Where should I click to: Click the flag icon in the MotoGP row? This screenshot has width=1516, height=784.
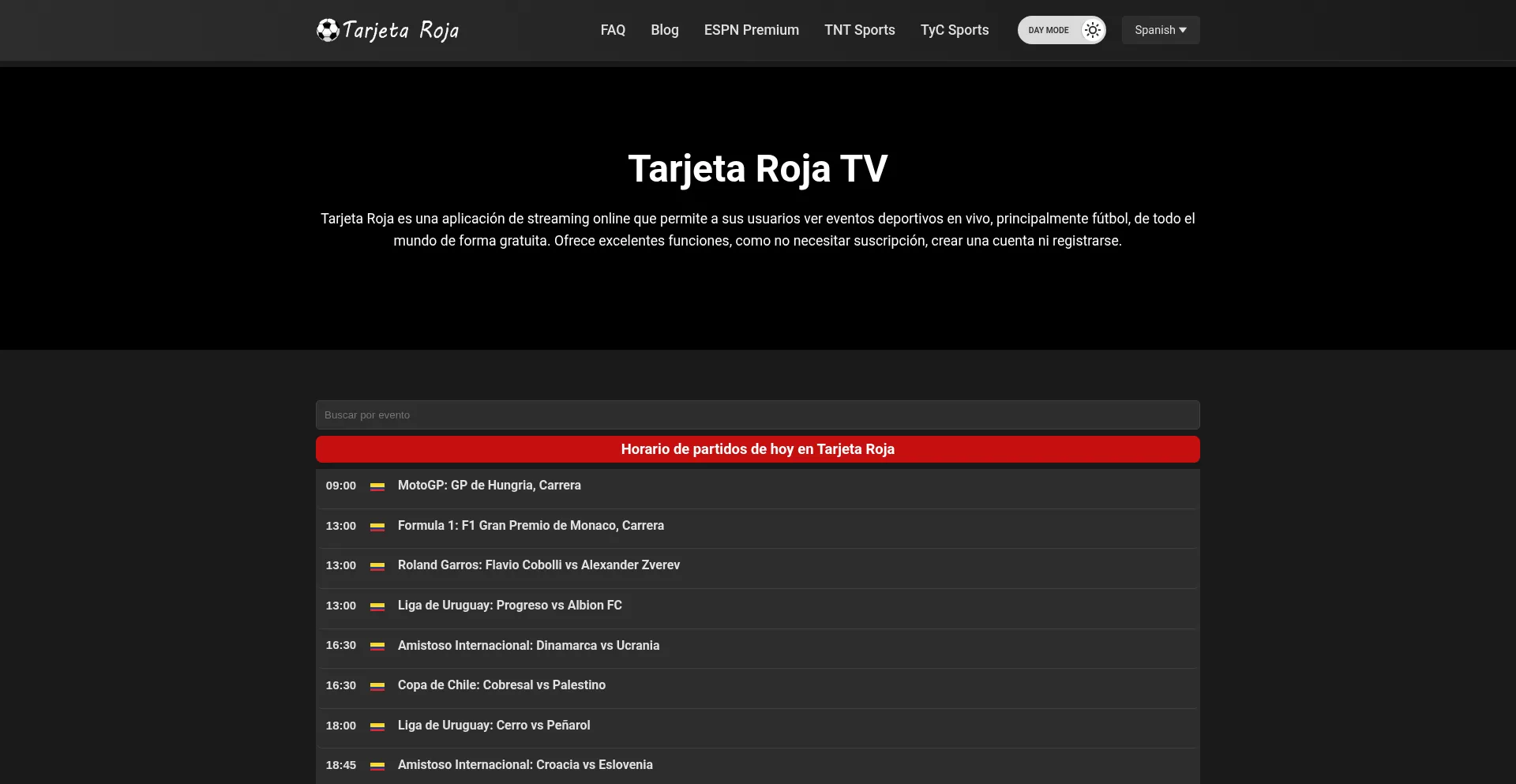tap(377, 486)
